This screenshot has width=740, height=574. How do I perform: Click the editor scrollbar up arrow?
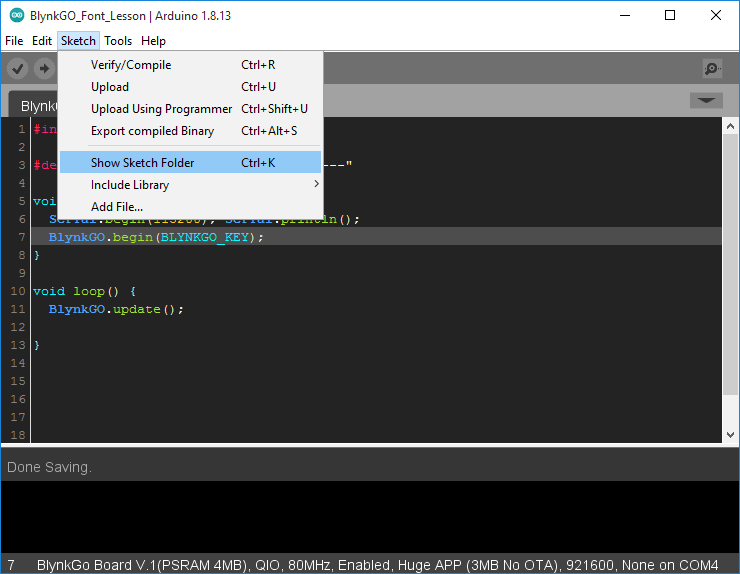point(730,126)
